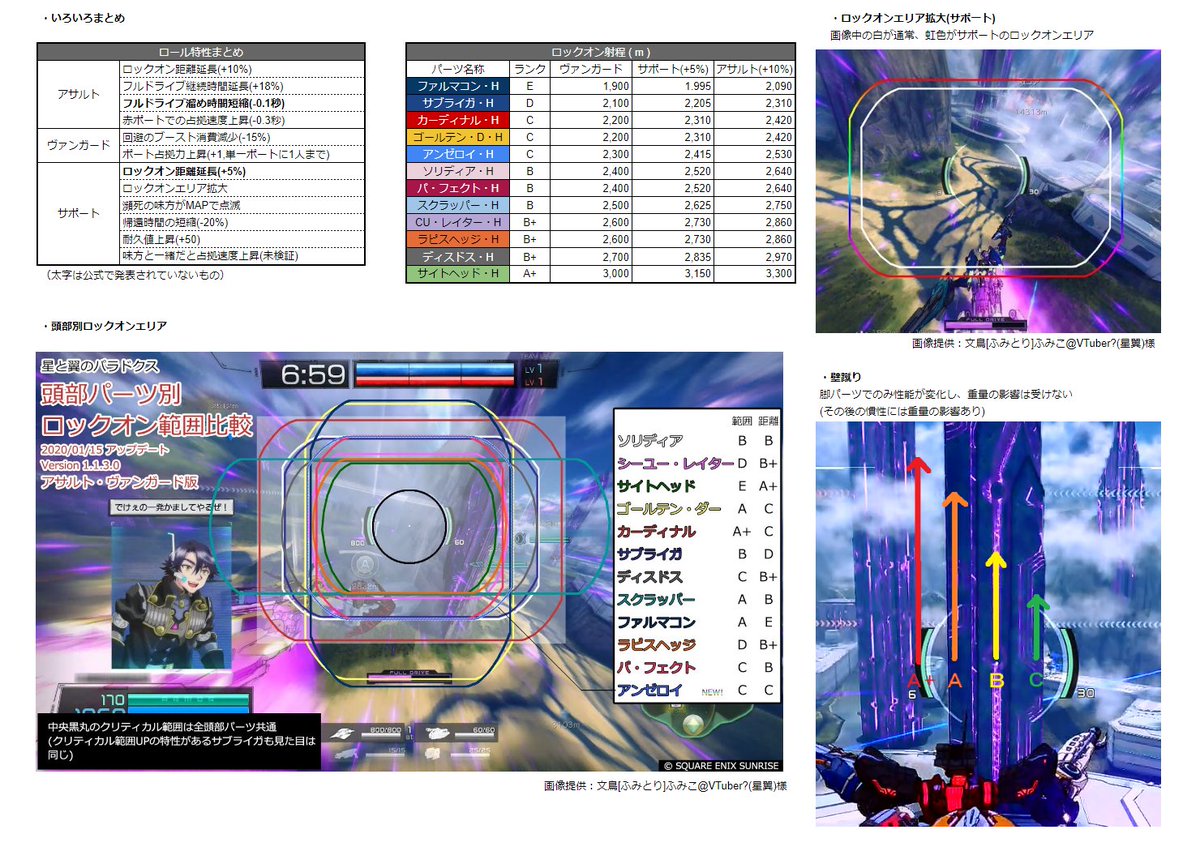Viewport: 1200px width, 851px height.
Task: Click '帰還時間の短縮(-20%)' trait row
Action: (x=241, y=222)
